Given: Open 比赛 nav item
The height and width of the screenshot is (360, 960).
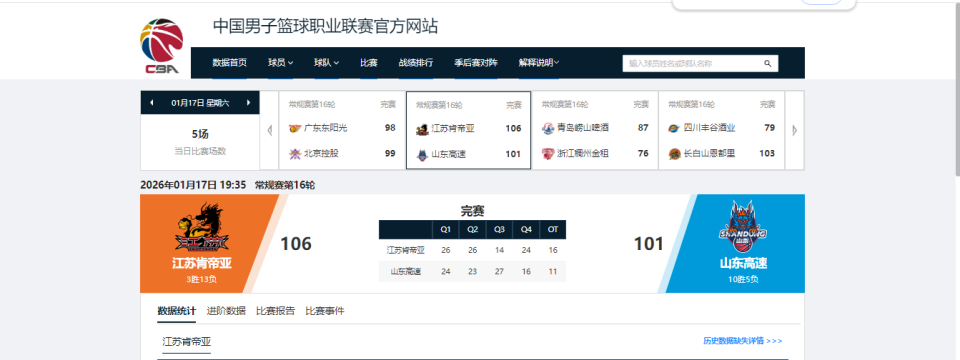Looking at the screenshot, I should coord(369,62).
